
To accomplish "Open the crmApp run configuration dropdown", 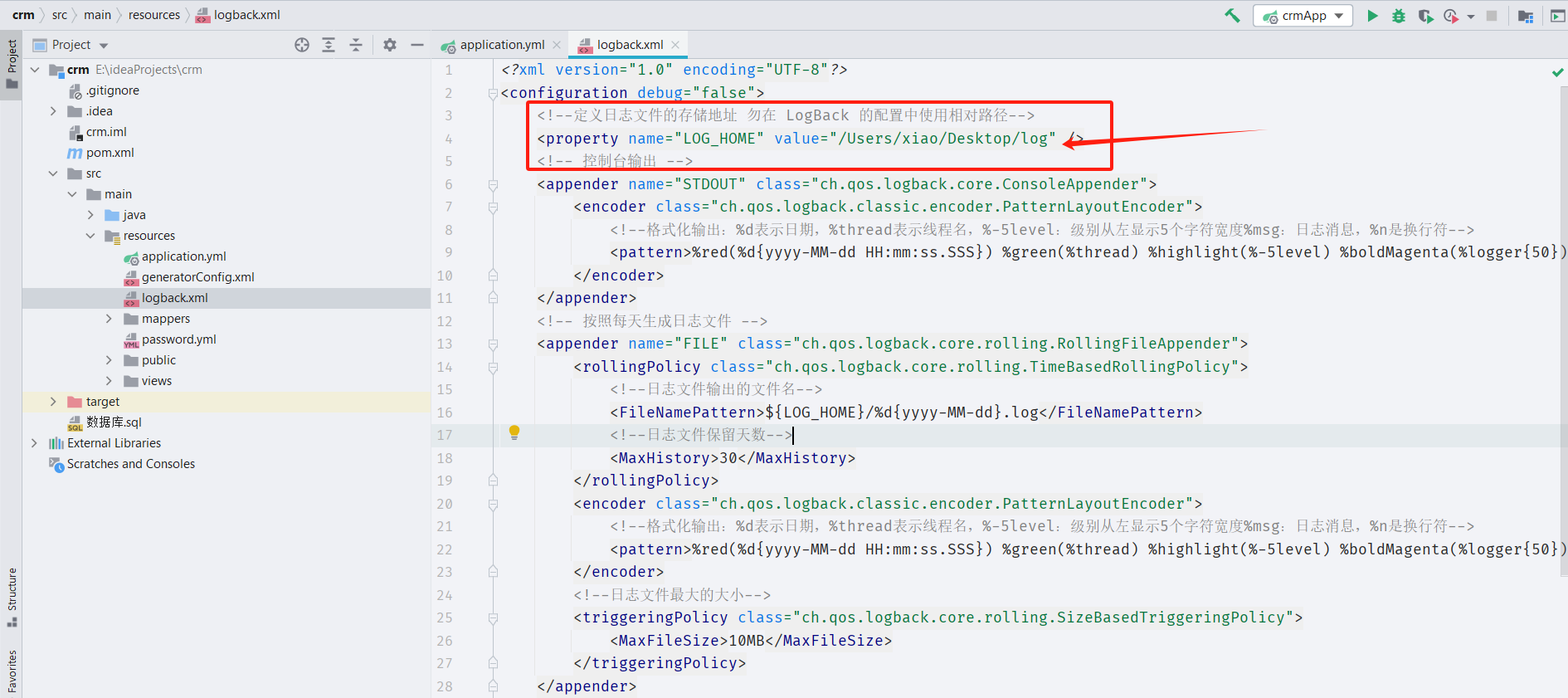I will [1303, 16].
